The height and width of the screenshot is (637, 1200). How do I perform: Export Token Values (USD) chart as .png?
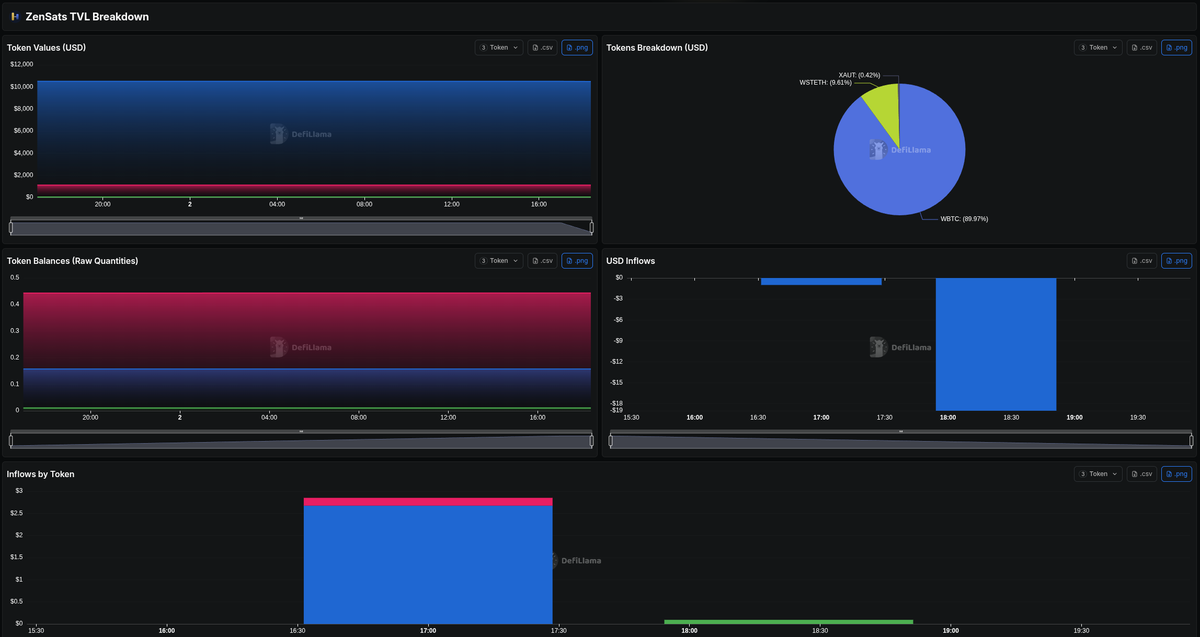(x=577, y=47)
